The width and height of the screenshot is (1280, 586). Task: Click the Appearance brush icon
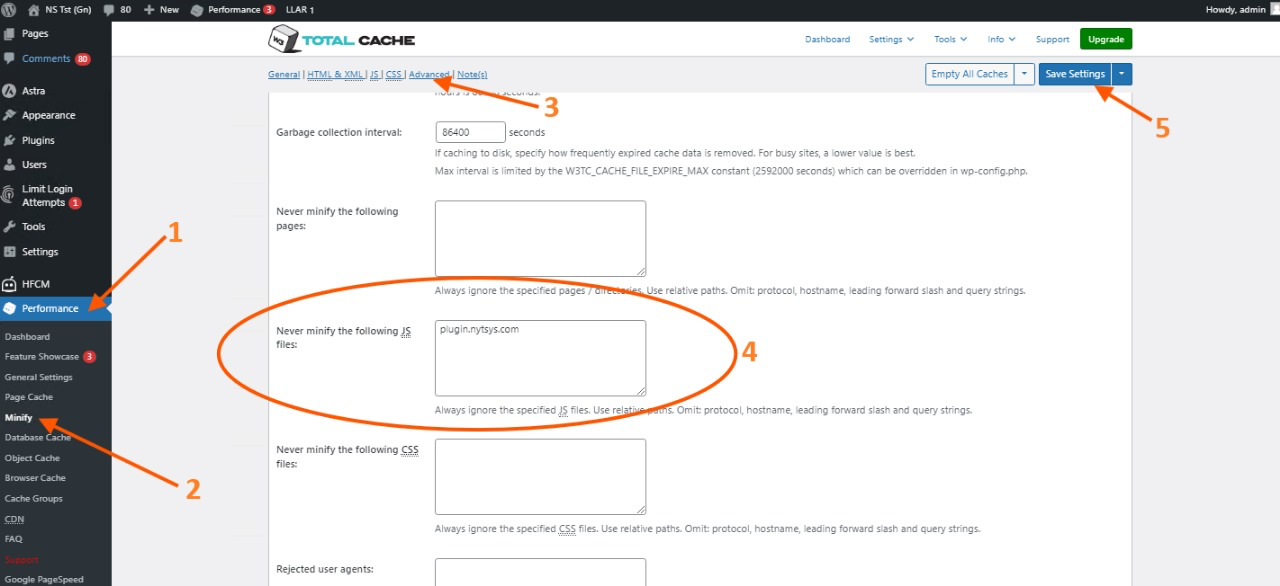(x=10, y=115)
